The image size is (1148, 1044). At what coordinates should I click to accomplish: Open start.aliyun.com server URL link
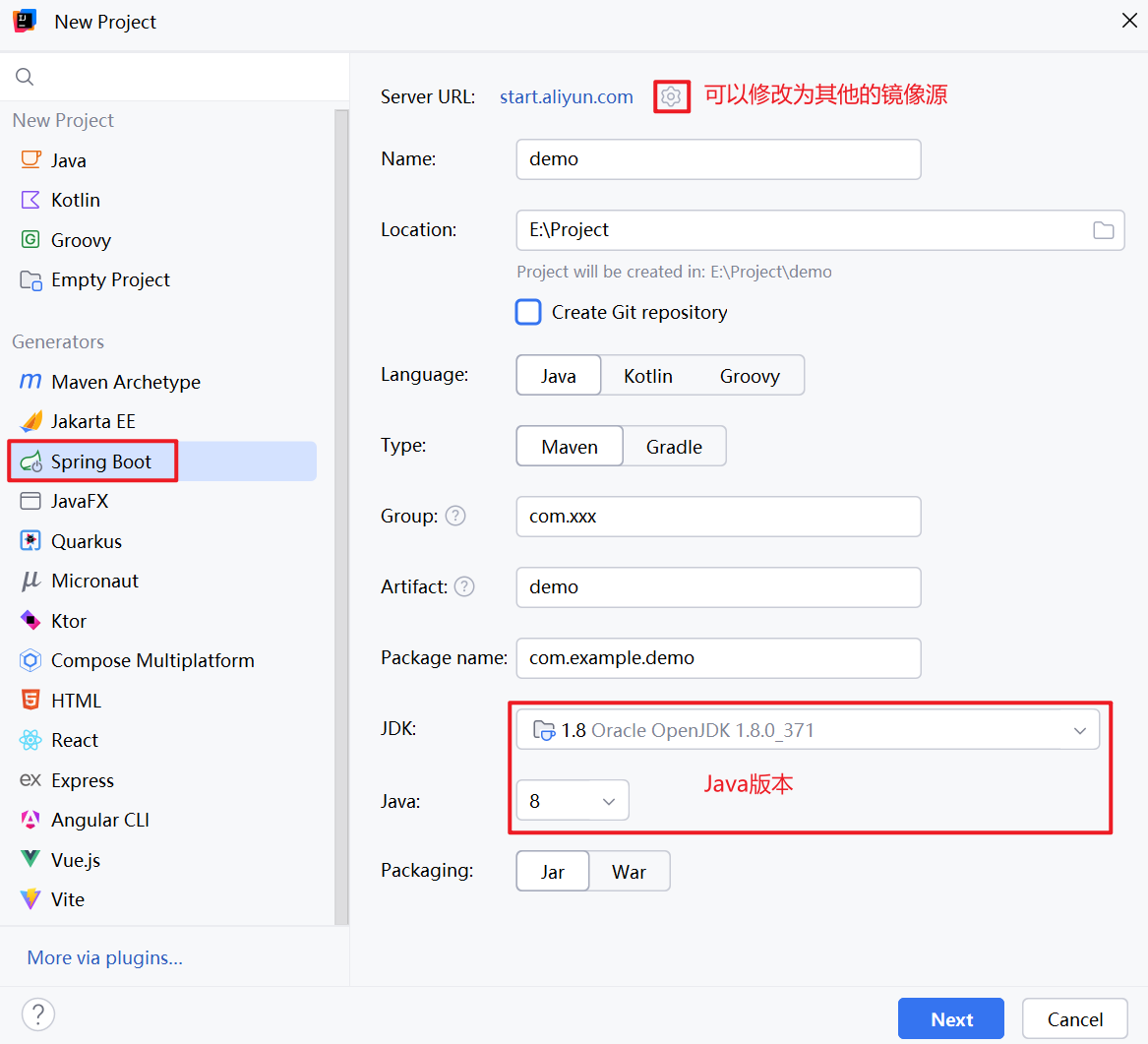[x=566, y=96]
